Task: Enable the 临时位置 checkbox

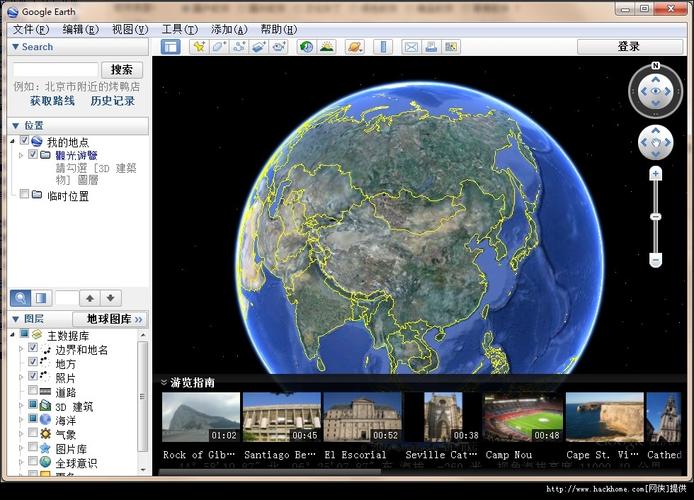Action: [x=25, y=194]
